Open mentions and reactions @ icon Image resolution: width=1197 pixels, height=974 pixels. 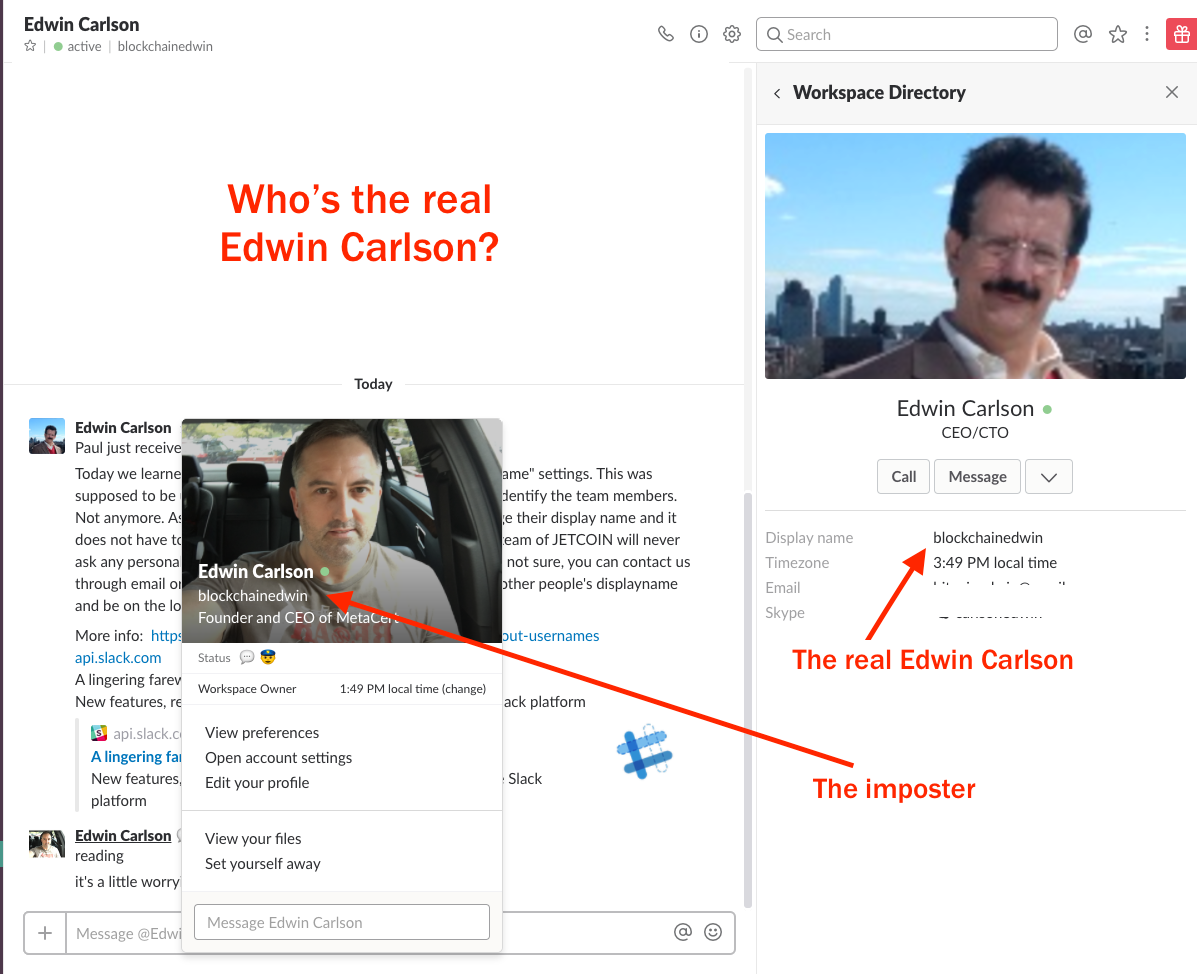pos(1082,34)
